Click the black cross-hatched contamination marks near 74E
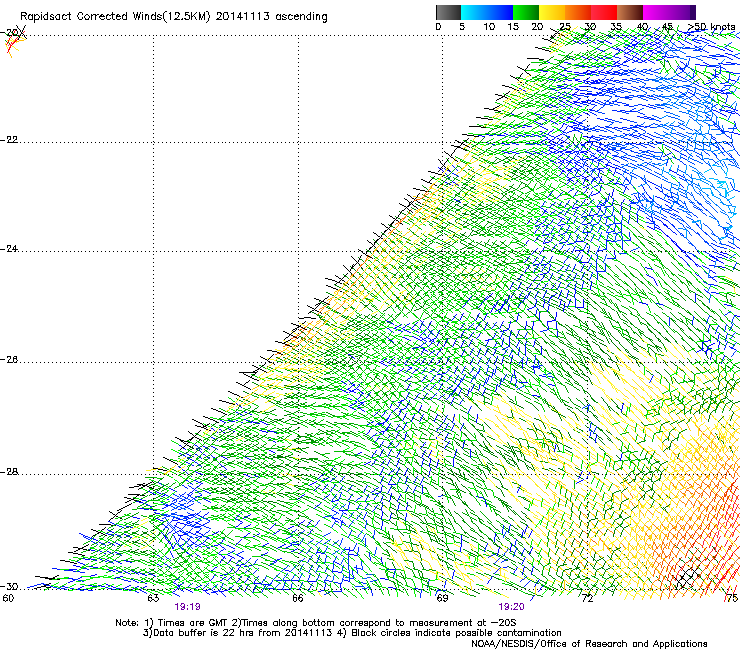 (x=689, y=576)
